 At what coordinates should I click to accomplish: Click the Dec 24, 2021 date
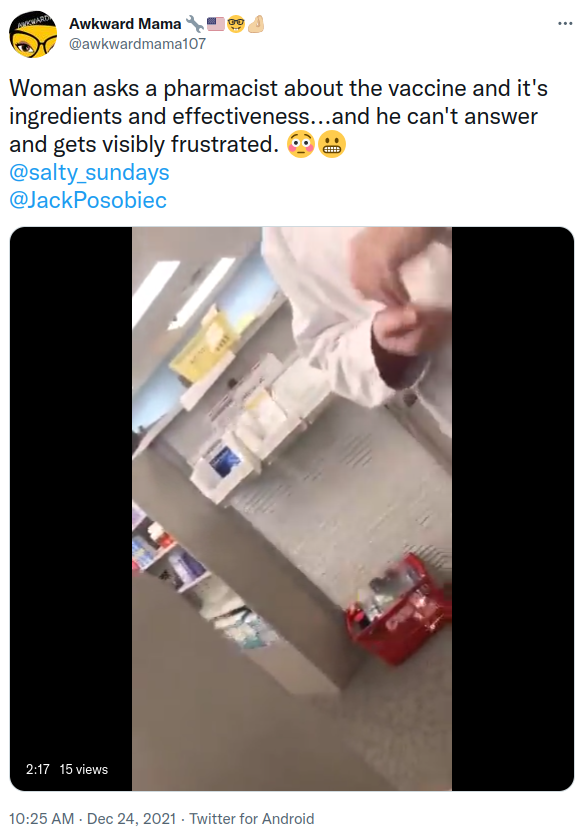click(x=132, y=819)
